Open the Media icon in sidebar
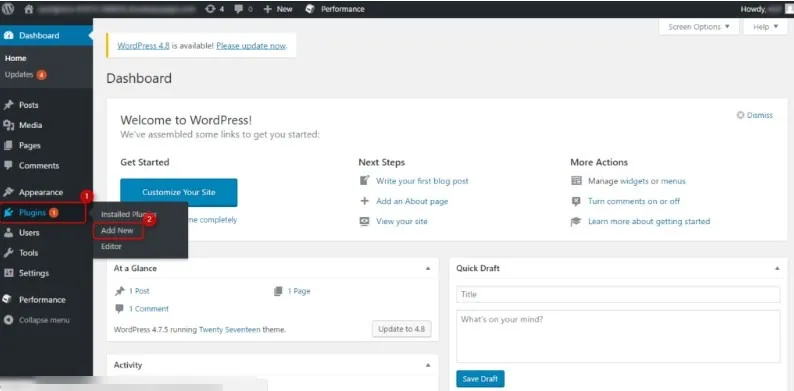This screenshot has width=794, height=391. 8,125
